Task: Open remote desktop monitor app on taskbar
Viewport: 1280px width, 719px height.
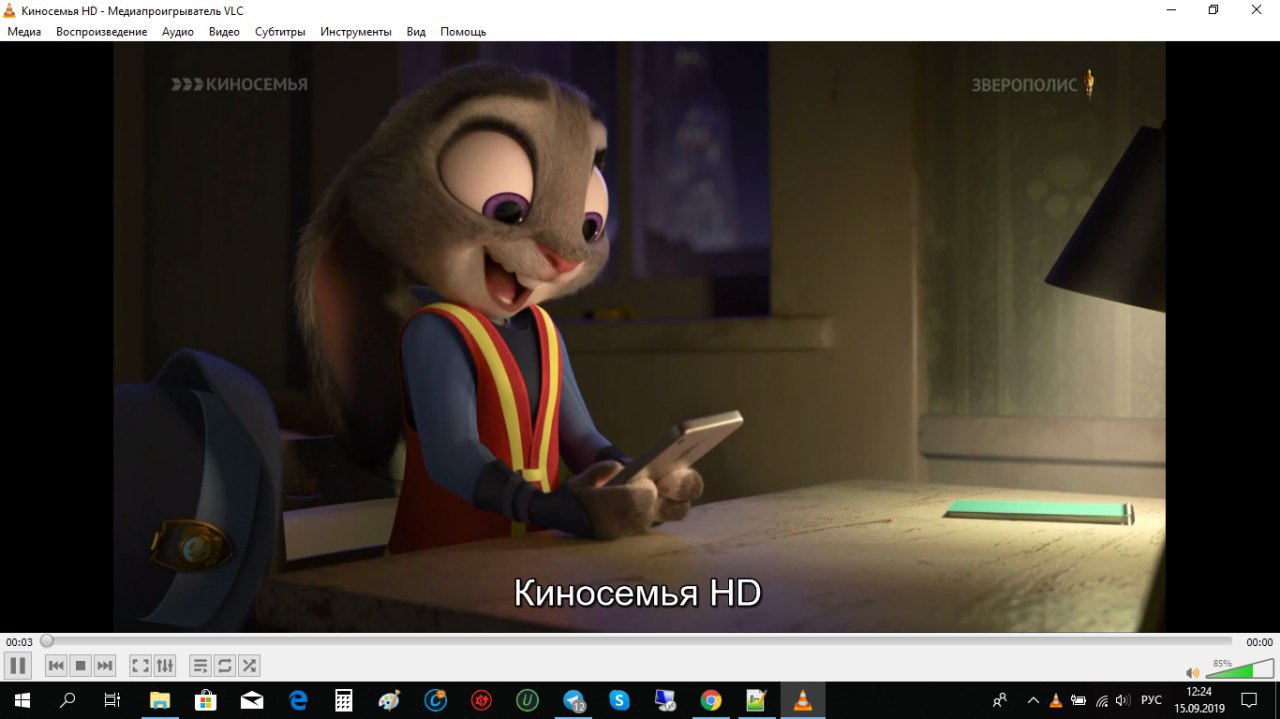Action: point(665,700)
